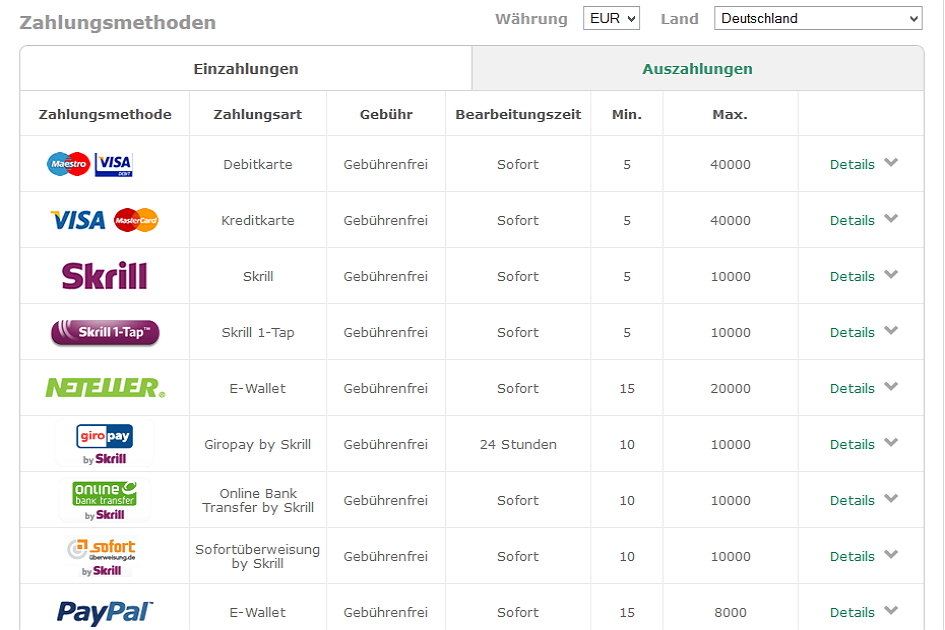Open Details link for Sofortüberweisung by Skrill
Screen dimensions: 945x630
coord(852,557)
